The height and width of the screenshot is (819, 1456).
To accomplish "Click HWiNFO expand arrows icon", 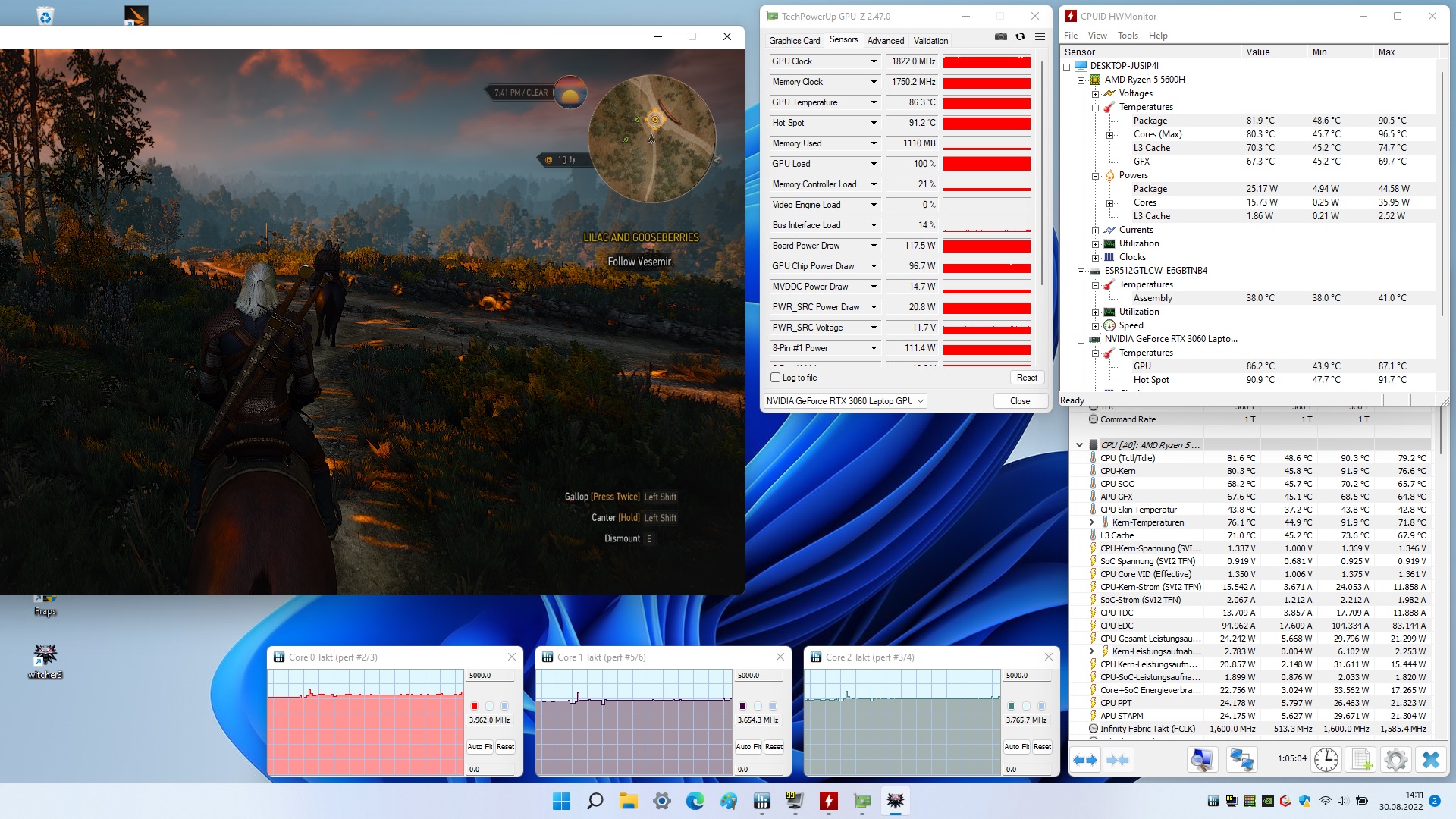I will (x=1085, y=760).
